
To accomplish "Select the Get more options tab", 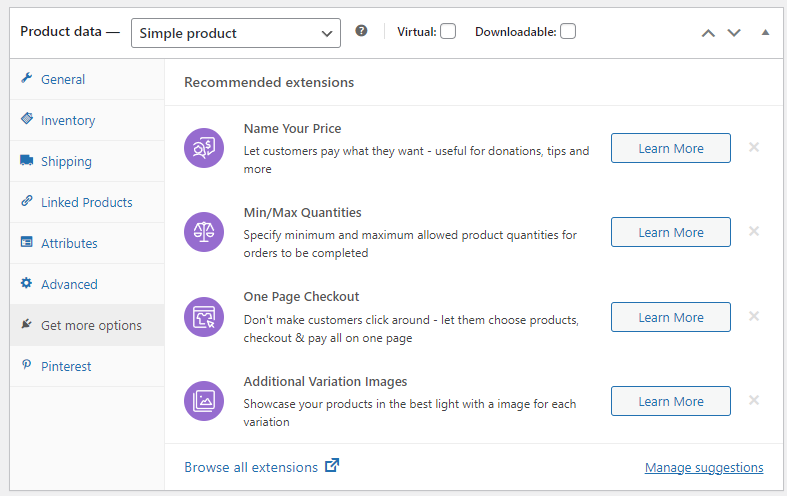I will click(87, 325).
